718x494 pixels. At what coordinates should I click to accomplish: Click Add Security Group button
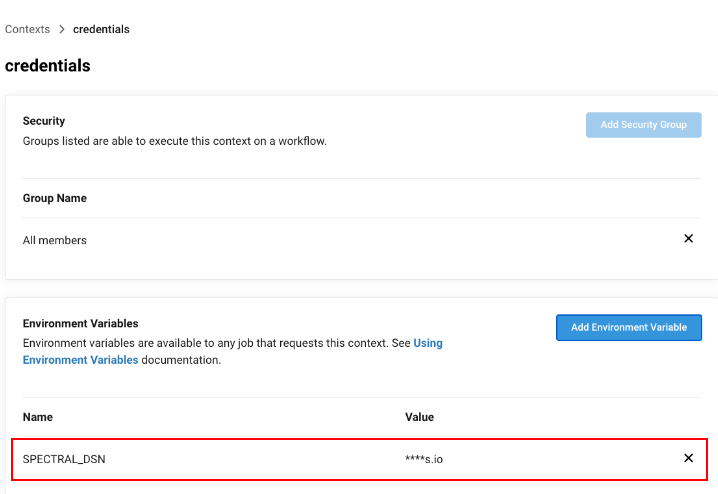[643, 125]
